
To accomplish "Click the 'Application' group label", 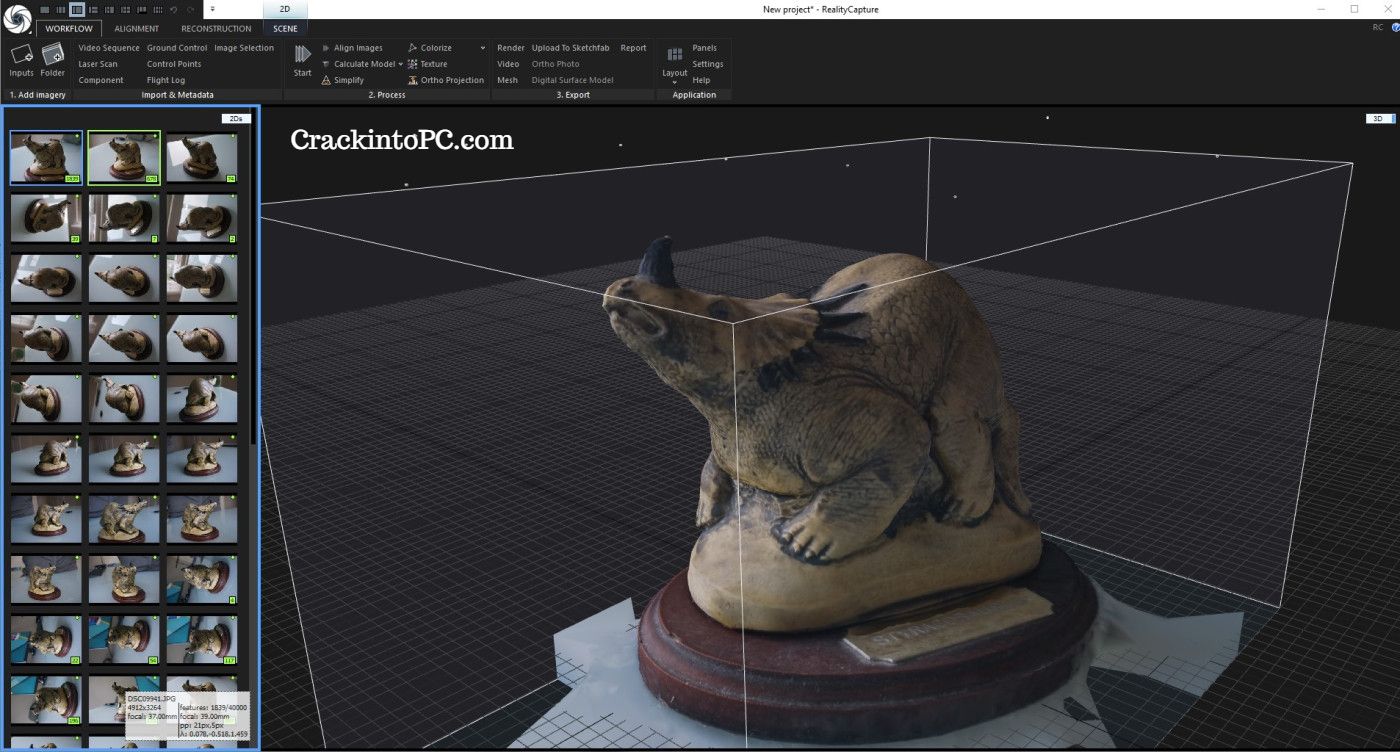I will [694, 95].
